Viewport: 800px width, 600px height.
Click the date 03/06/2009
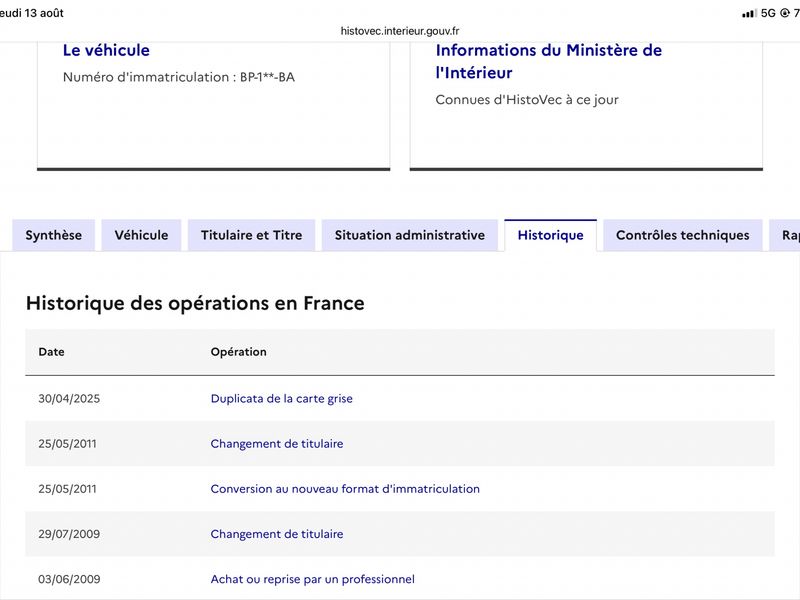coord(69,579)
